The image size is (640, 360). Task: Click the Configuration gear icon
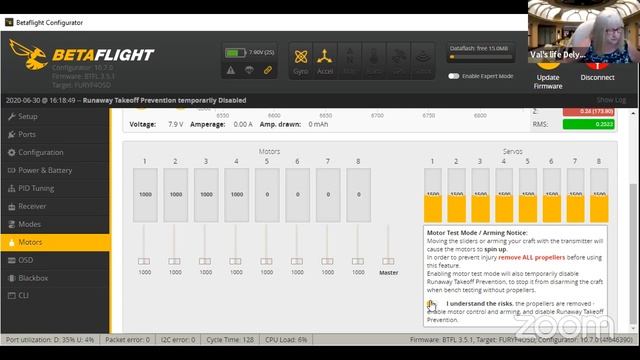pos(11,152)
